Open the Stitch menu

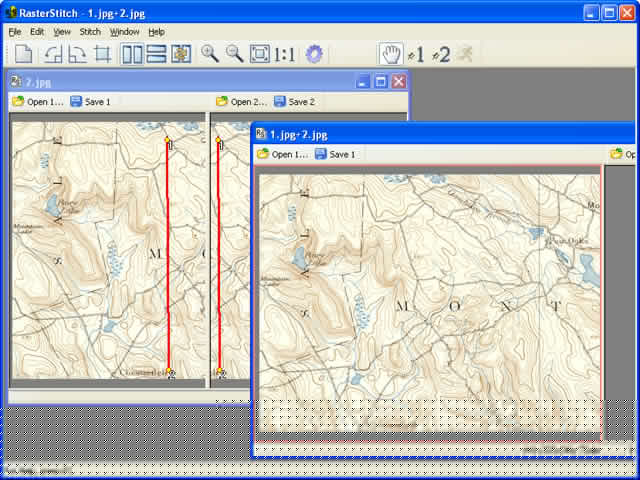tap(90, 32)
